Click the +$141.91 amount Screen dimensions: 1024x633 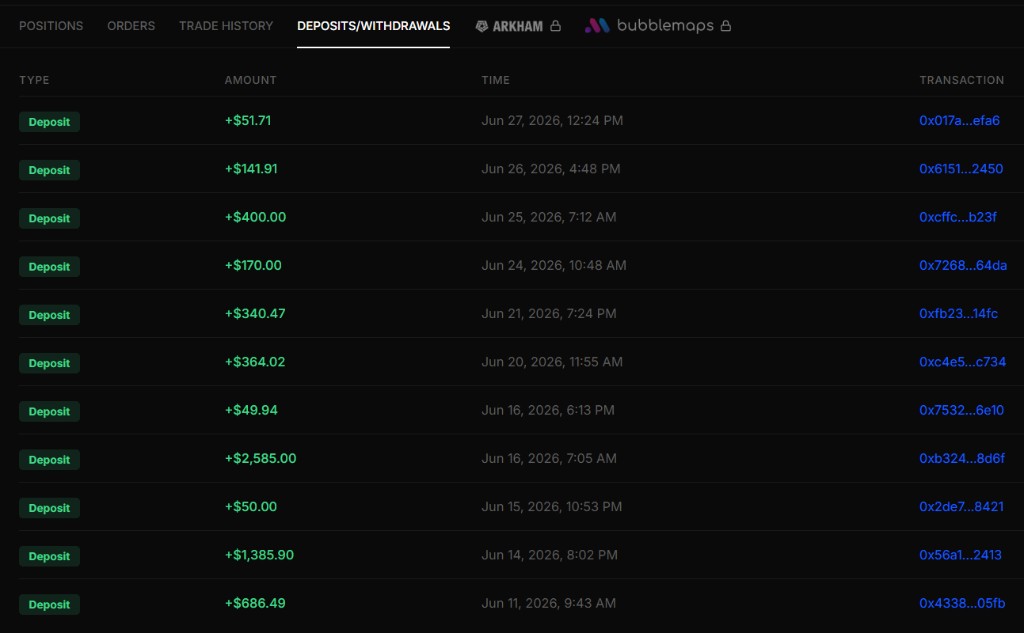(251, 169)
